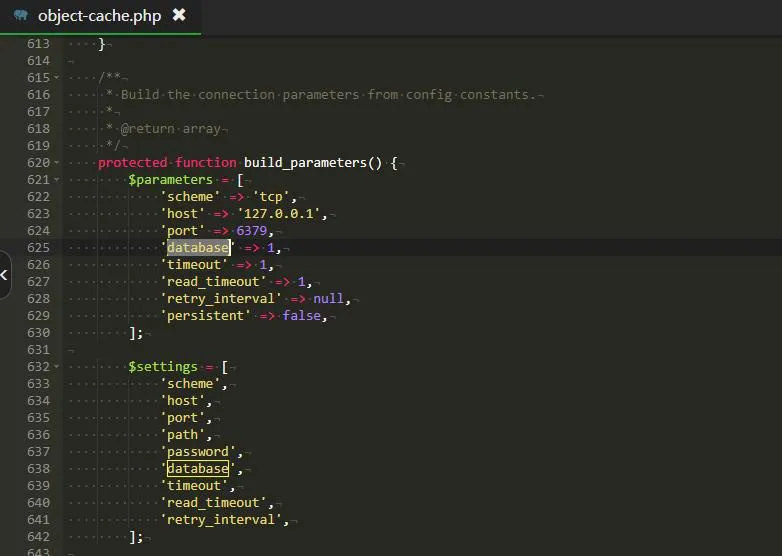Click the $settings variable name
Image resolution: width=782 pixels, height=556 pixels.
[x=163, y=367]
